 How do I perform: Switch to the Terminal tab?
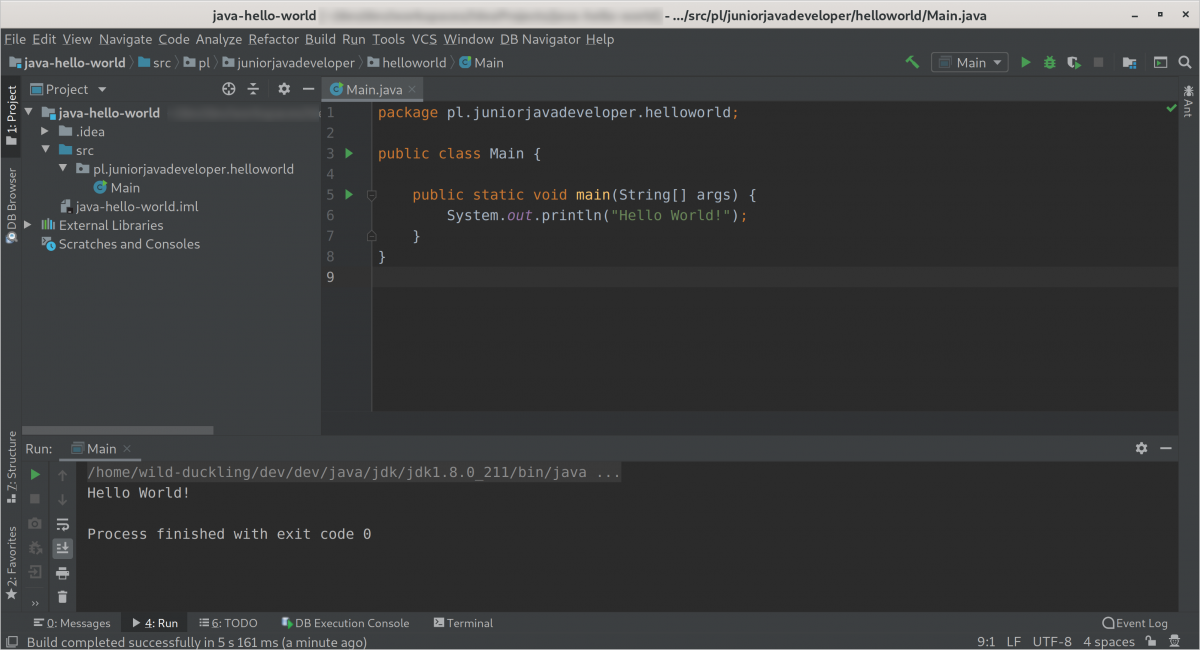[462, 622]
